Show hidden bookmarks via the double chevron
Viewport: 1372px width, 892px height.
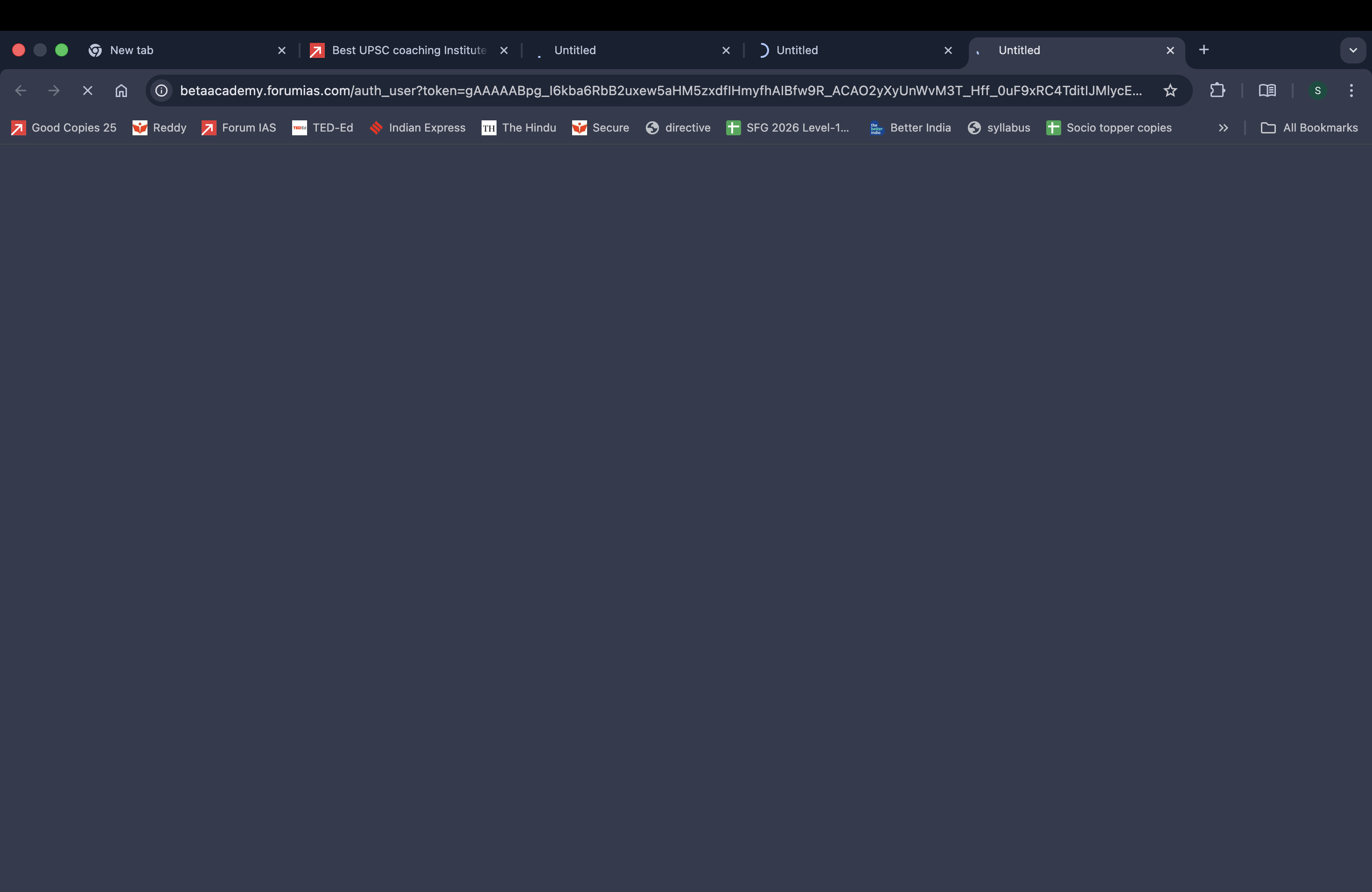(x=1223, y=128)
